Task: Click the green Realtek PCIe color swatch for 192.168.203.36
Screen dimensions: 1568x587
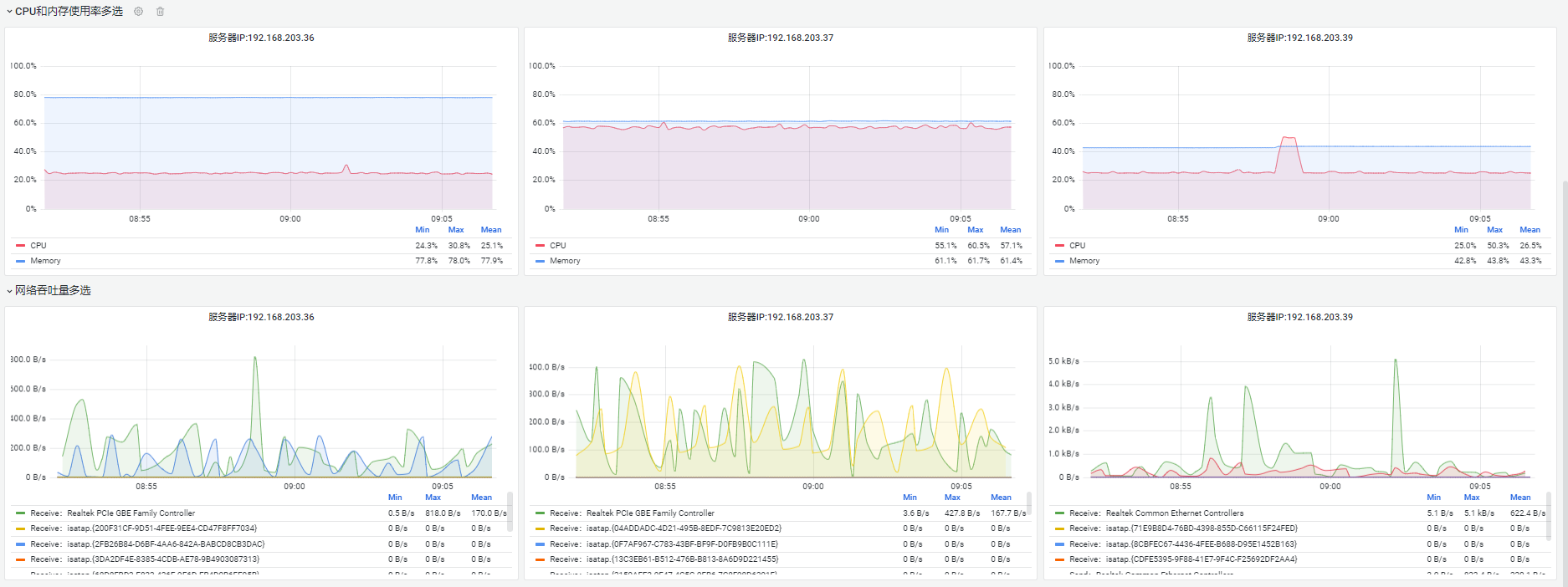Action: click(20, 513)
